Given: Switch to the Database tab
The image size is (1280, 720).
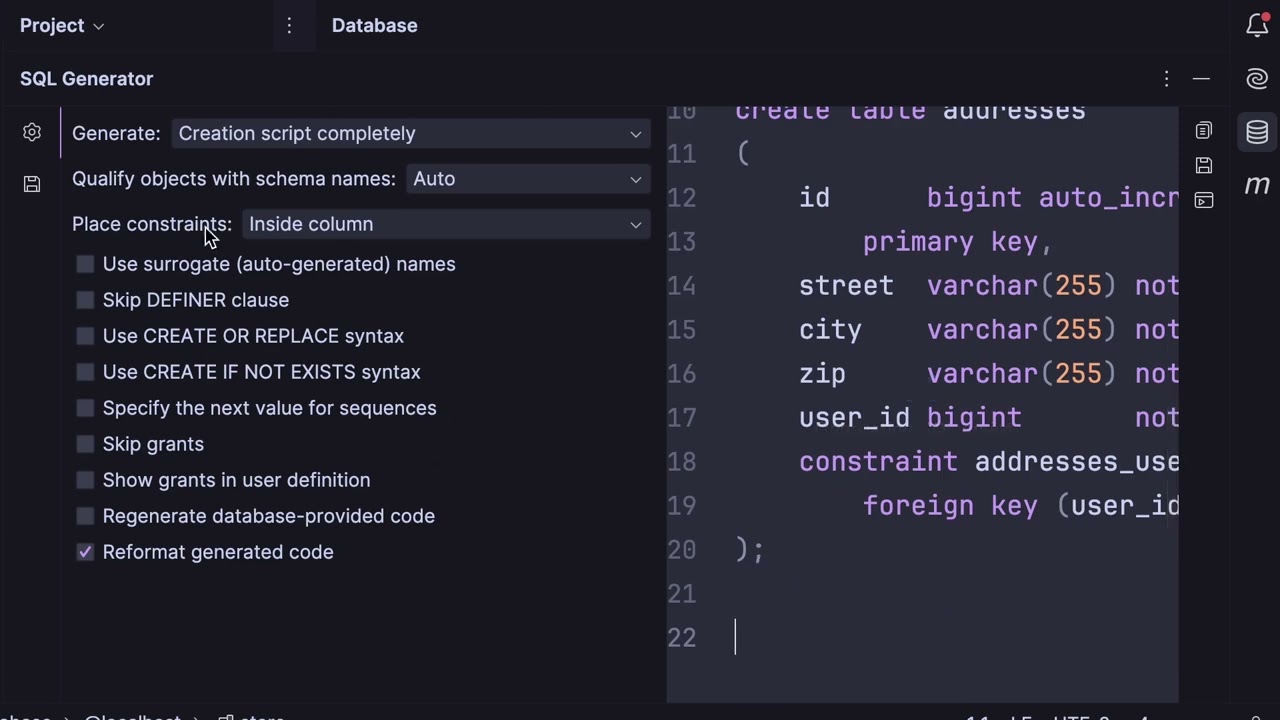Looking at the screenshot, I should (x=375, y=26).
